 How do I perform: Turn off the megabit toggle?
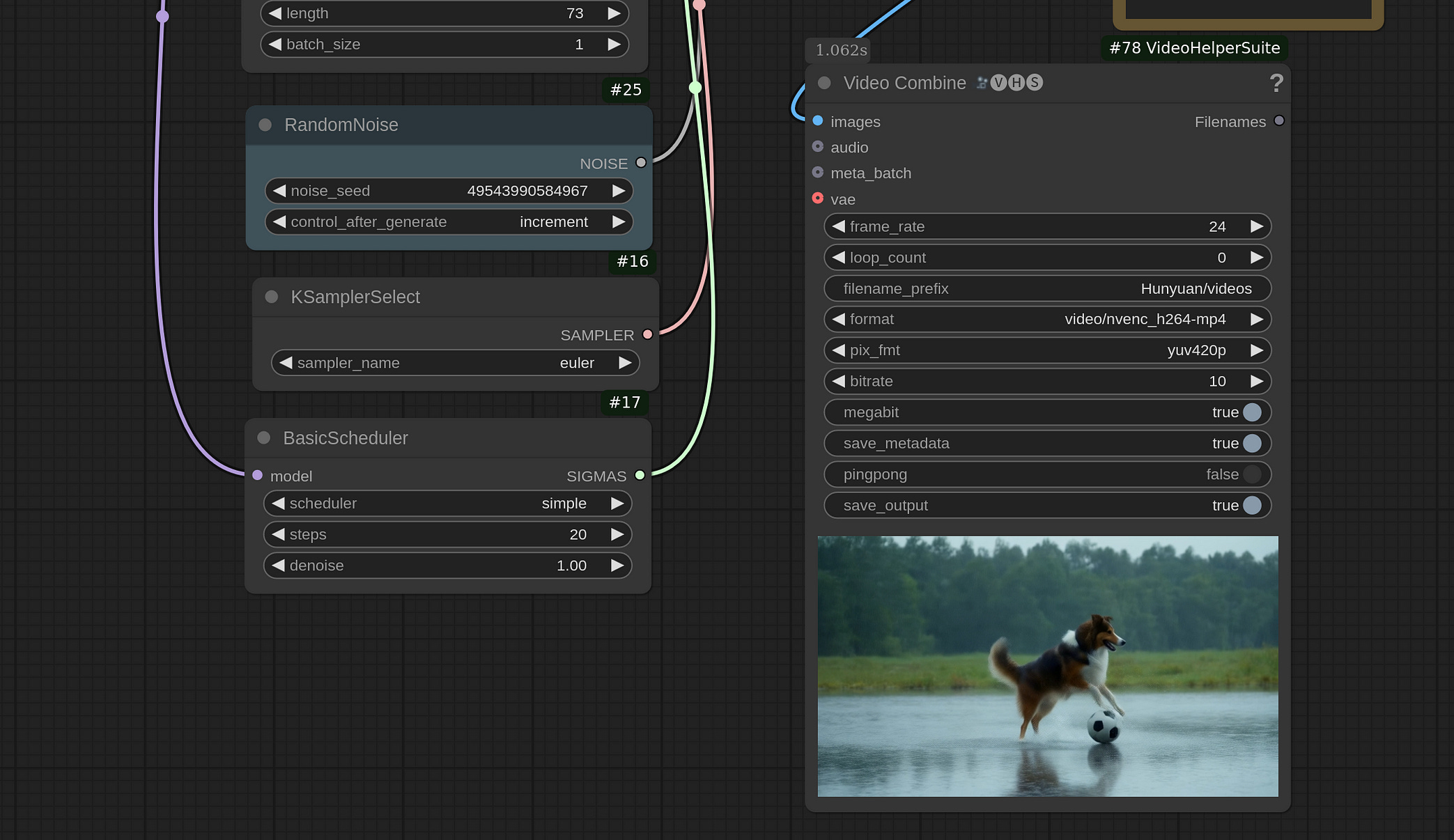[x=1251, y=412]
